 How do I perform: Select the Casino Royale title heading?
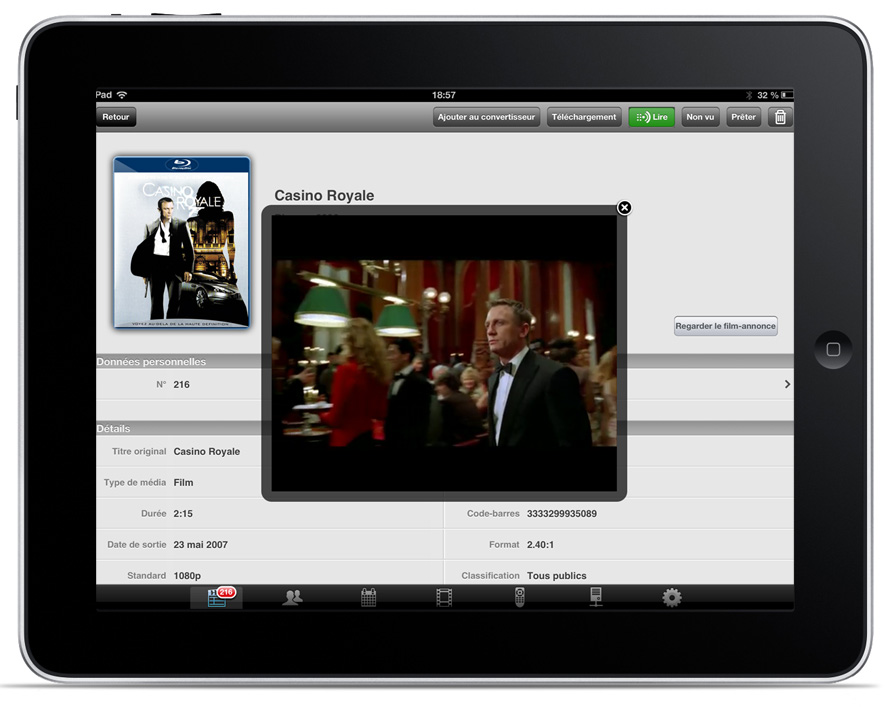click(324, 195)
